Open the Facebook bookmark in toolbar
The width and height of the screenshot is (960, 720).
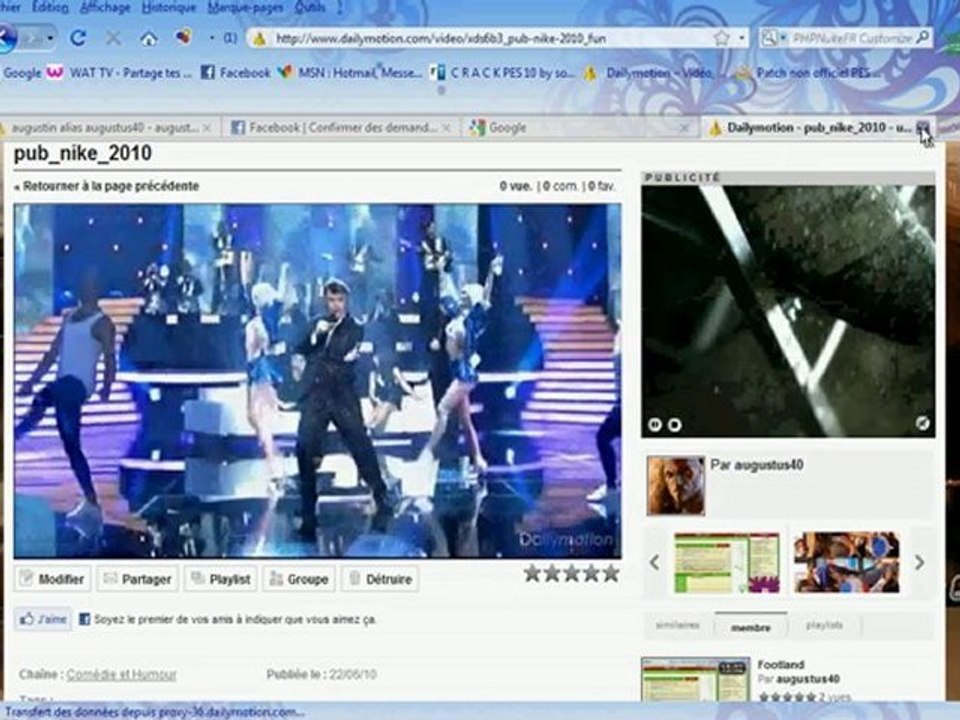[236, 73]
